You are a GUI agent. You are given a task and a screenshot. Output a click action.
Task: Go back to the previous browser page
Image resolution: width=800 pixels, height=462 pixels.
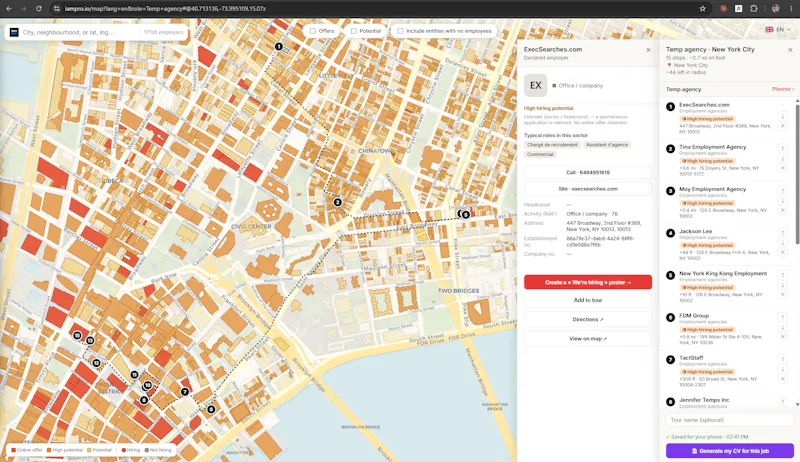coord(9,9)
